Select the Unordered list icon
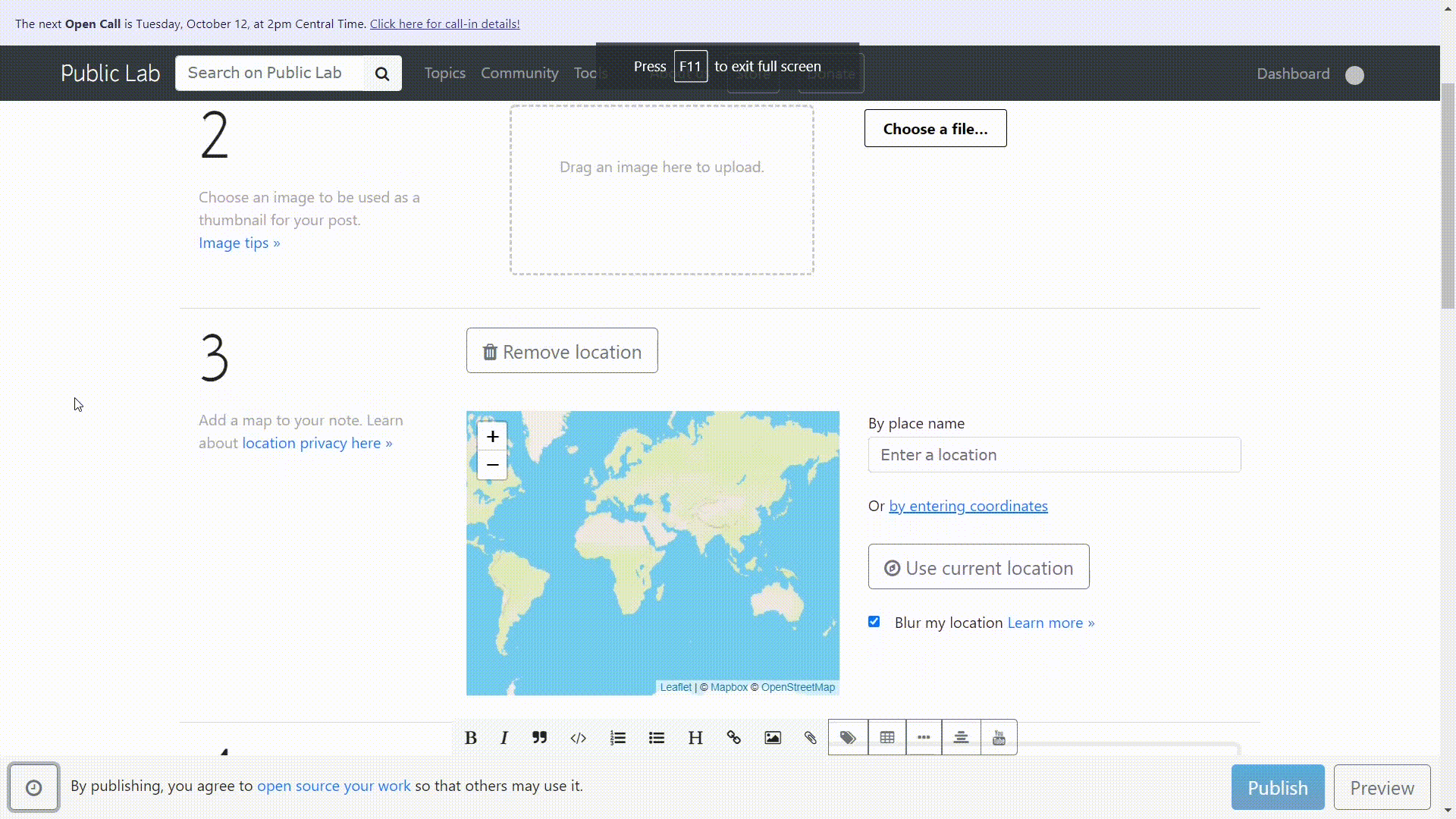This screenshot has width=1456, height=819. tap(657, 738)
